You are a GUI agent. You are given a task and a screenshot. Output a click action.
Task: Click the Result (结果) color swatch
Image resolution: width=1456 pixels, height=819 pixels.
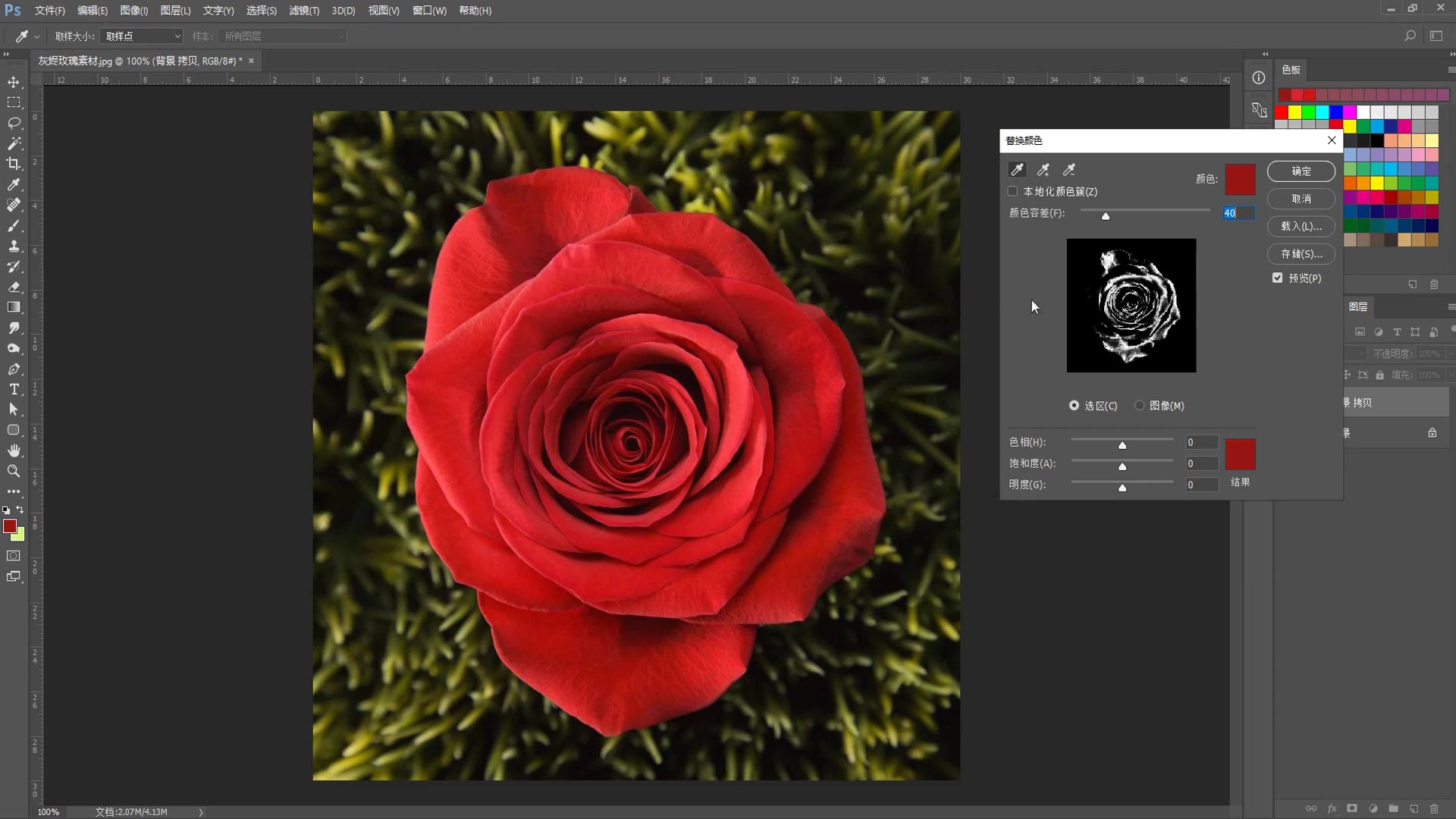[x=1240, y=454]
